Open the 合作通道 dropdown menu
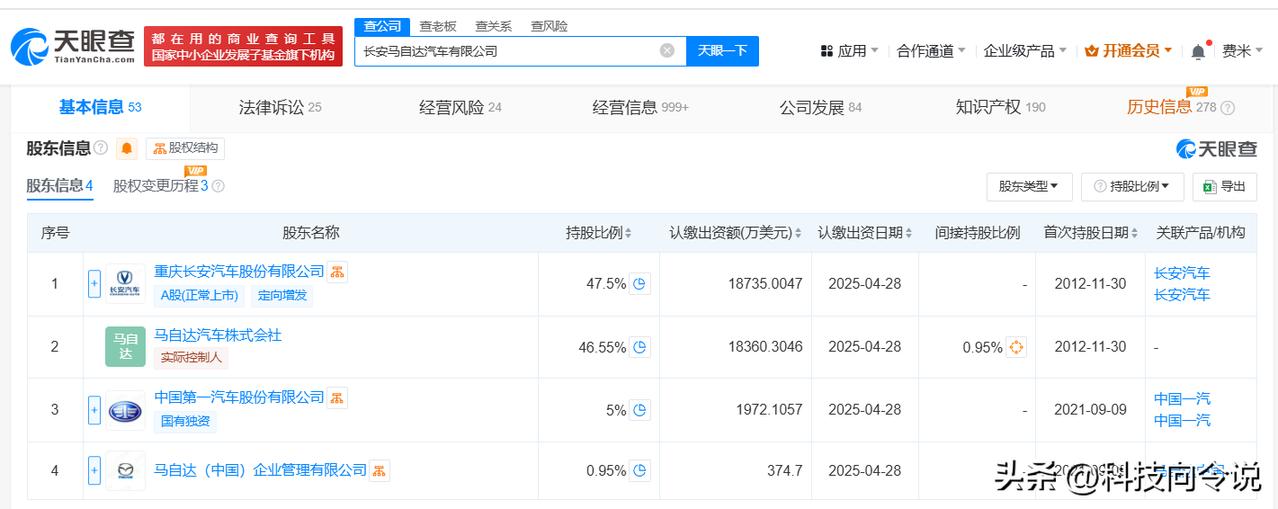Screen dimensions: 1278x509 click(x=931, y=51)
